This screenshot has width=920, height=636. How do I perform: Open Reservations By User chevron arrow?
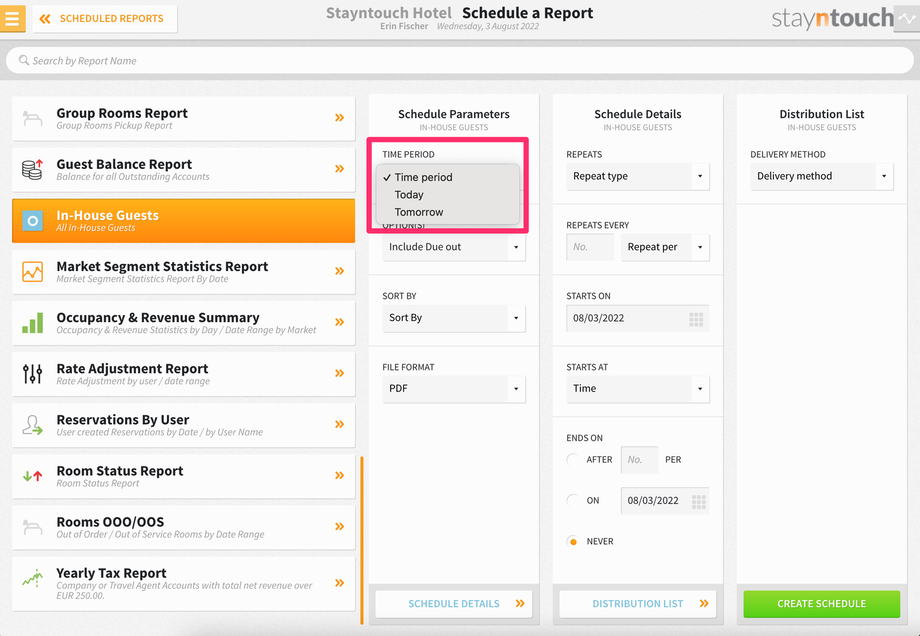coord(339,424)
